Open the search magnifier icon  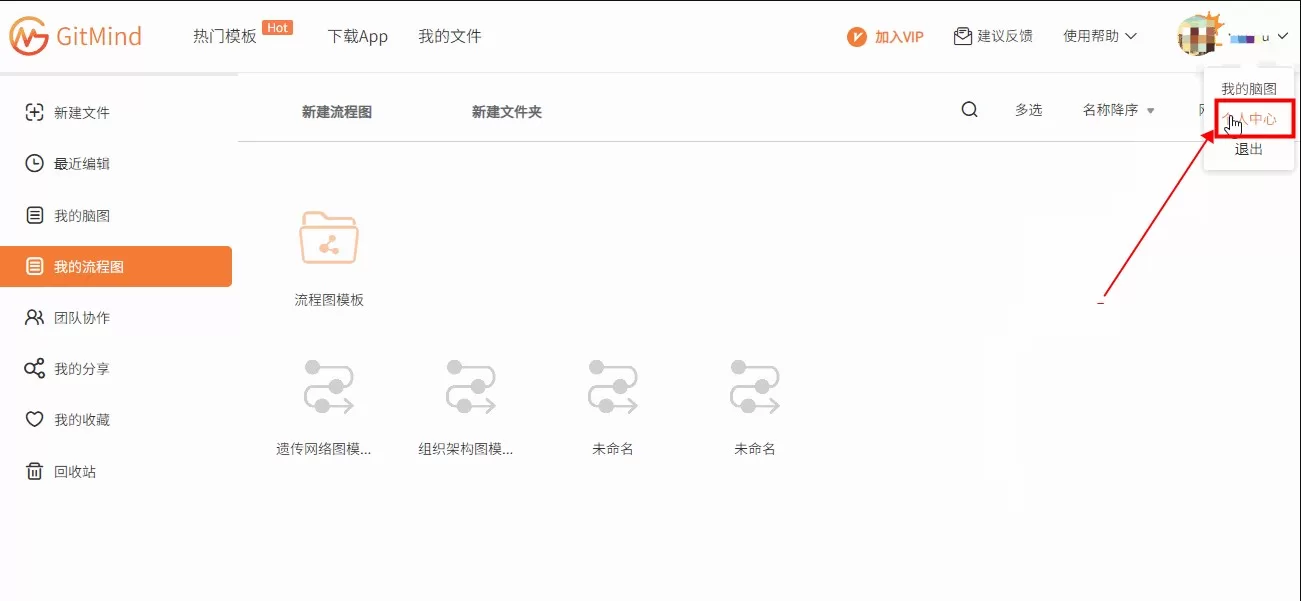coord(969,110)
